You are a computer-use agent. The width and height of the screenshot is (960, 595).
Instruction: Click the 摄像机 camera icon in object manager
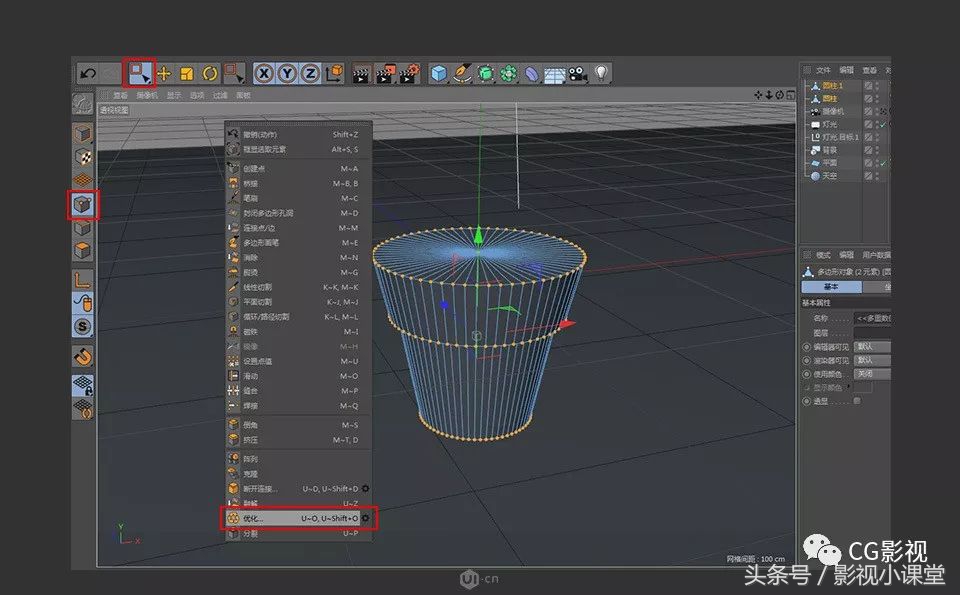click(814, 111)
